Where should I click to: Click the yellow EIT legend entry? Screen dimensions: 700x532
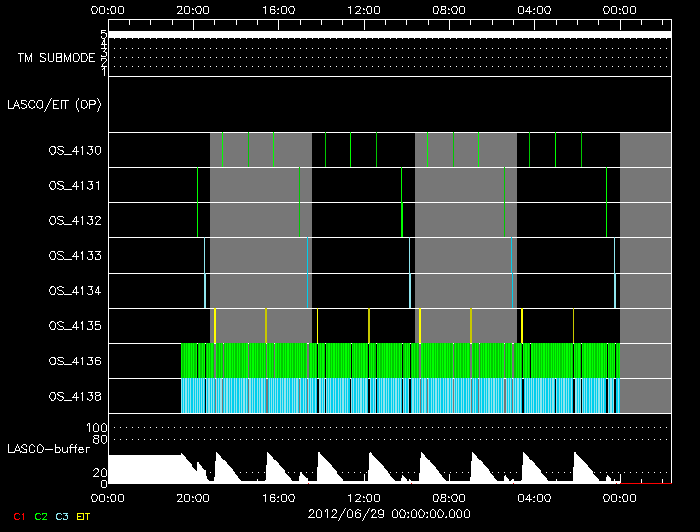point(83,517)
